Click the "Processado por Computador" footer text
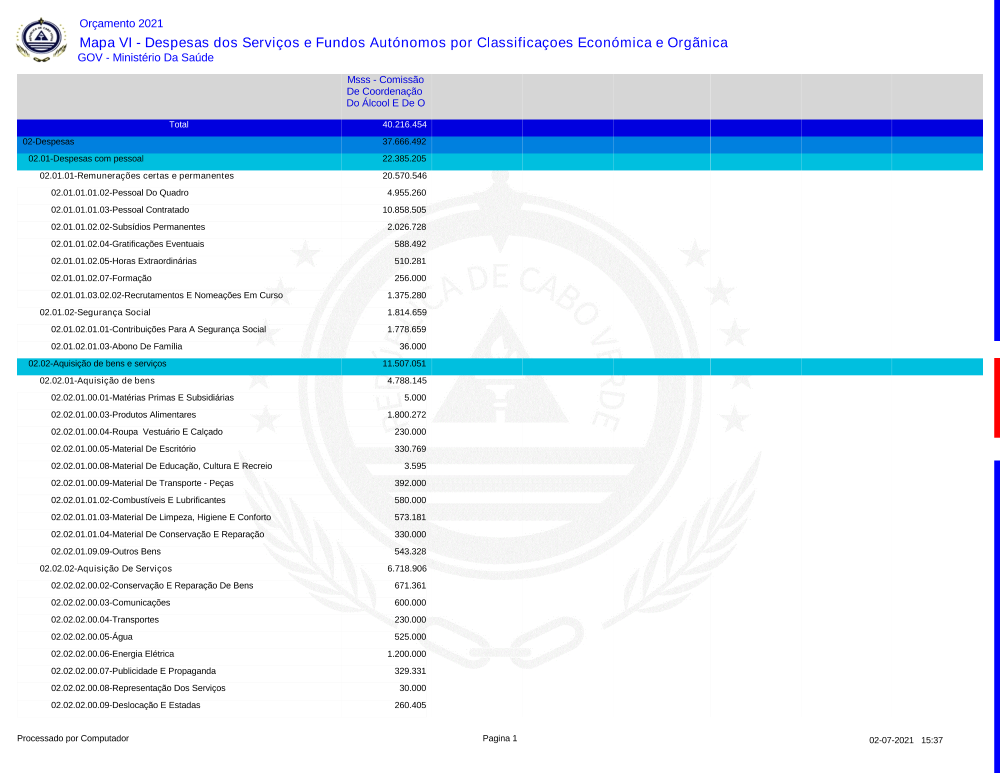The image size is (1000, 773). (x=73, y=739)
